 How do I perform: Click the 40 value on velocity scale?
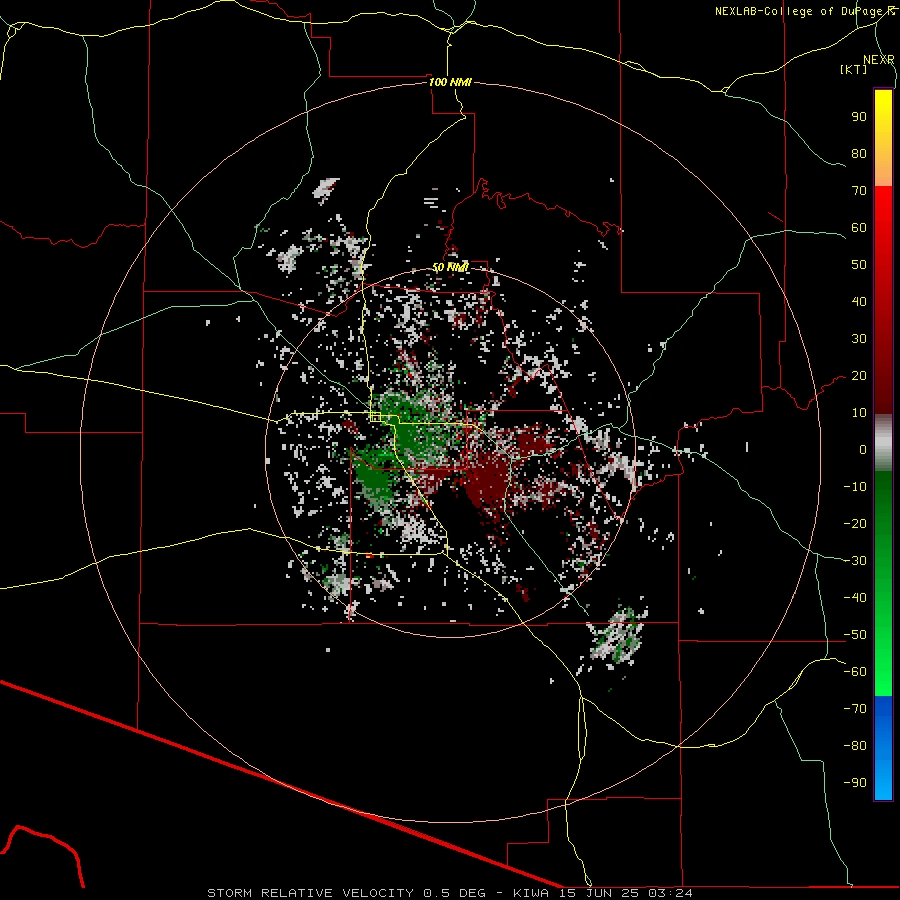(x=859, y=302)
